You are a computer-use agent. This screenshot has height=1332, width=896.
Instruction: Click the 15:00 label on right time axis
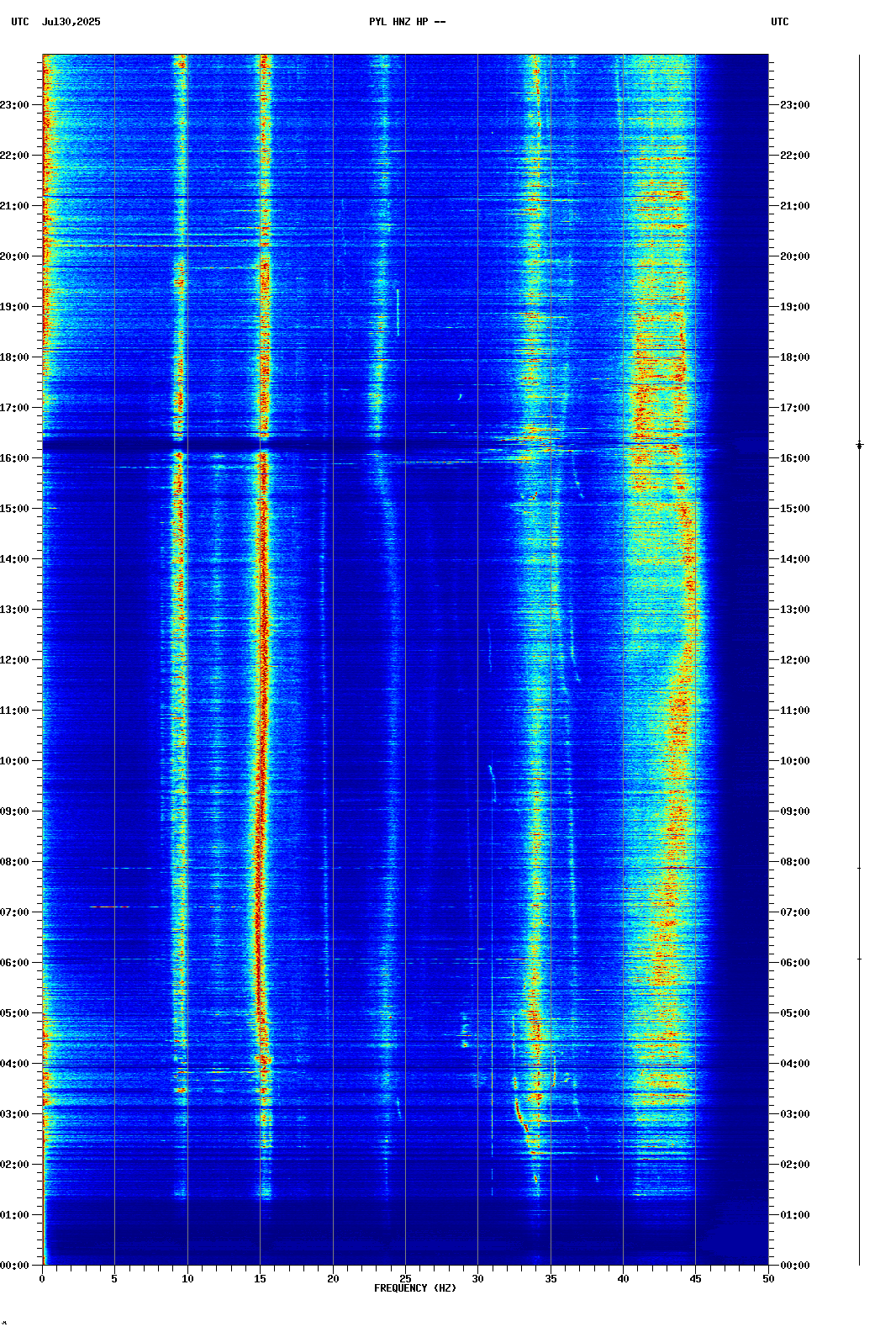point(795,509)
